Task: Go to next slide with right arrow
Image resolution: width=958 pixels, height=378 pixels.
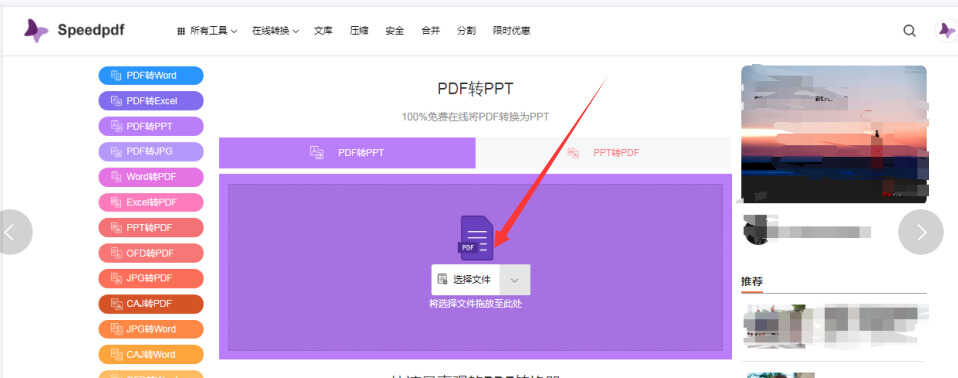Action: [x=921, y=232]
